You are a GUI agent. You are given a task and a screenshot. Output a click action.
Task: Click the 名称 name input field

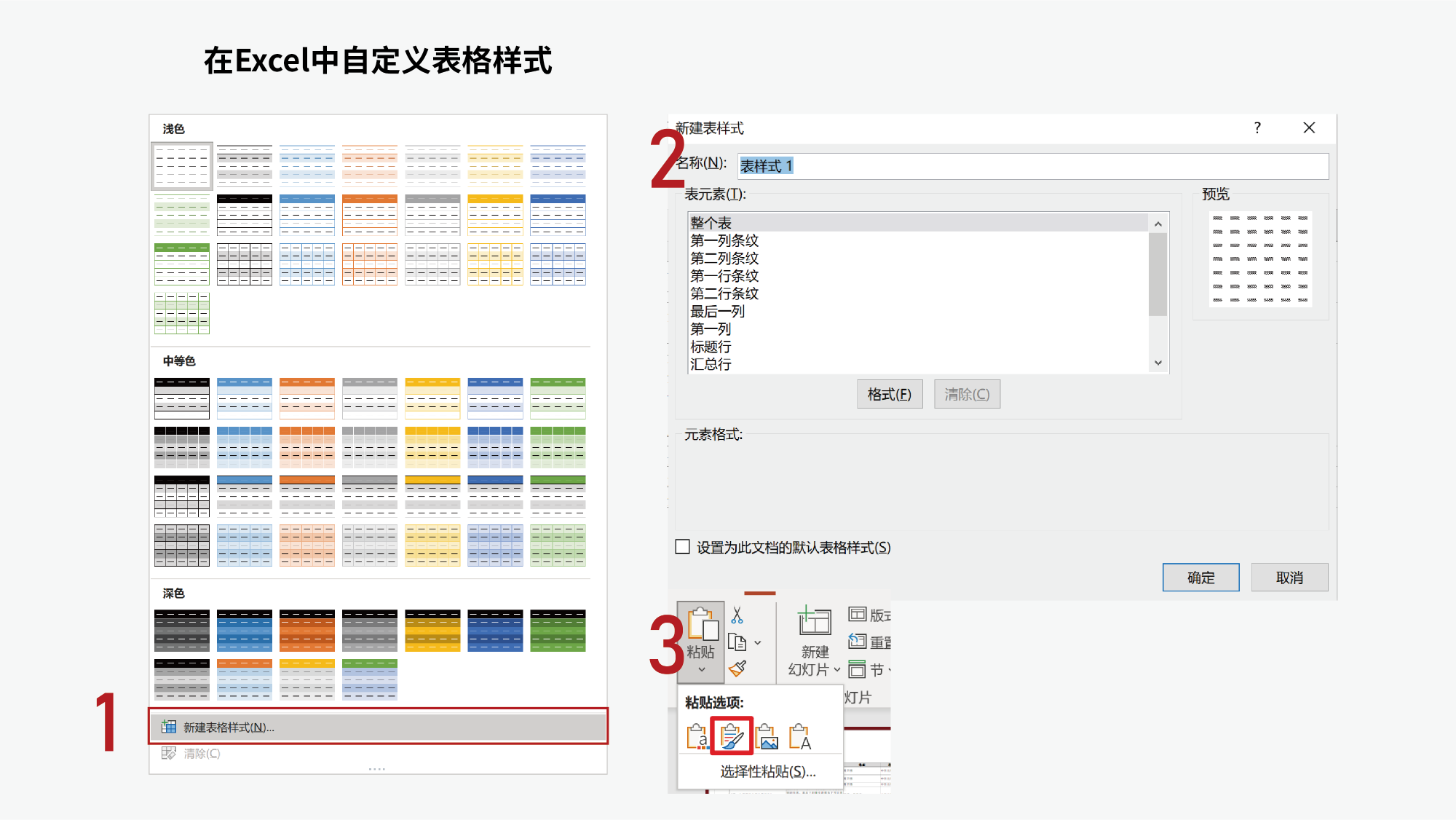tap(1032, 166)
